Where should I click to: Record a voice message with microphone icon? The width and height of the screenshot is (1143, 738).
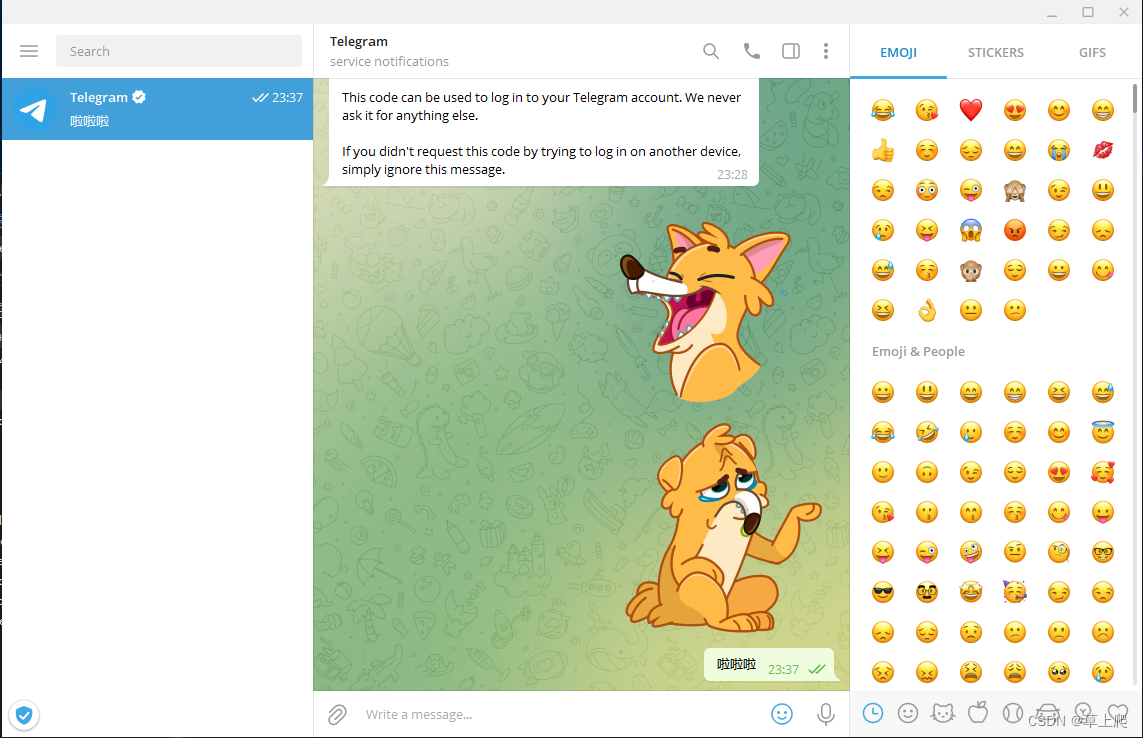coord(826,715)
